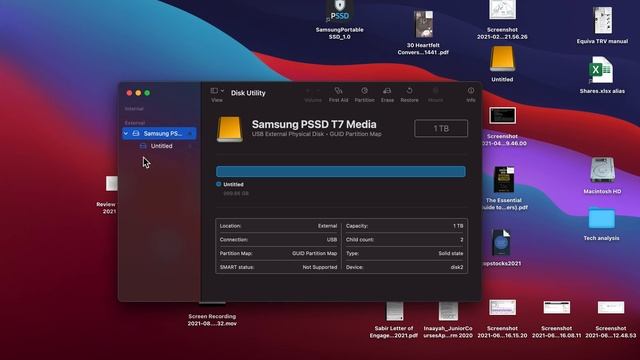
Task: Click the Restore toolbar icon
Action: coord(409,91)
